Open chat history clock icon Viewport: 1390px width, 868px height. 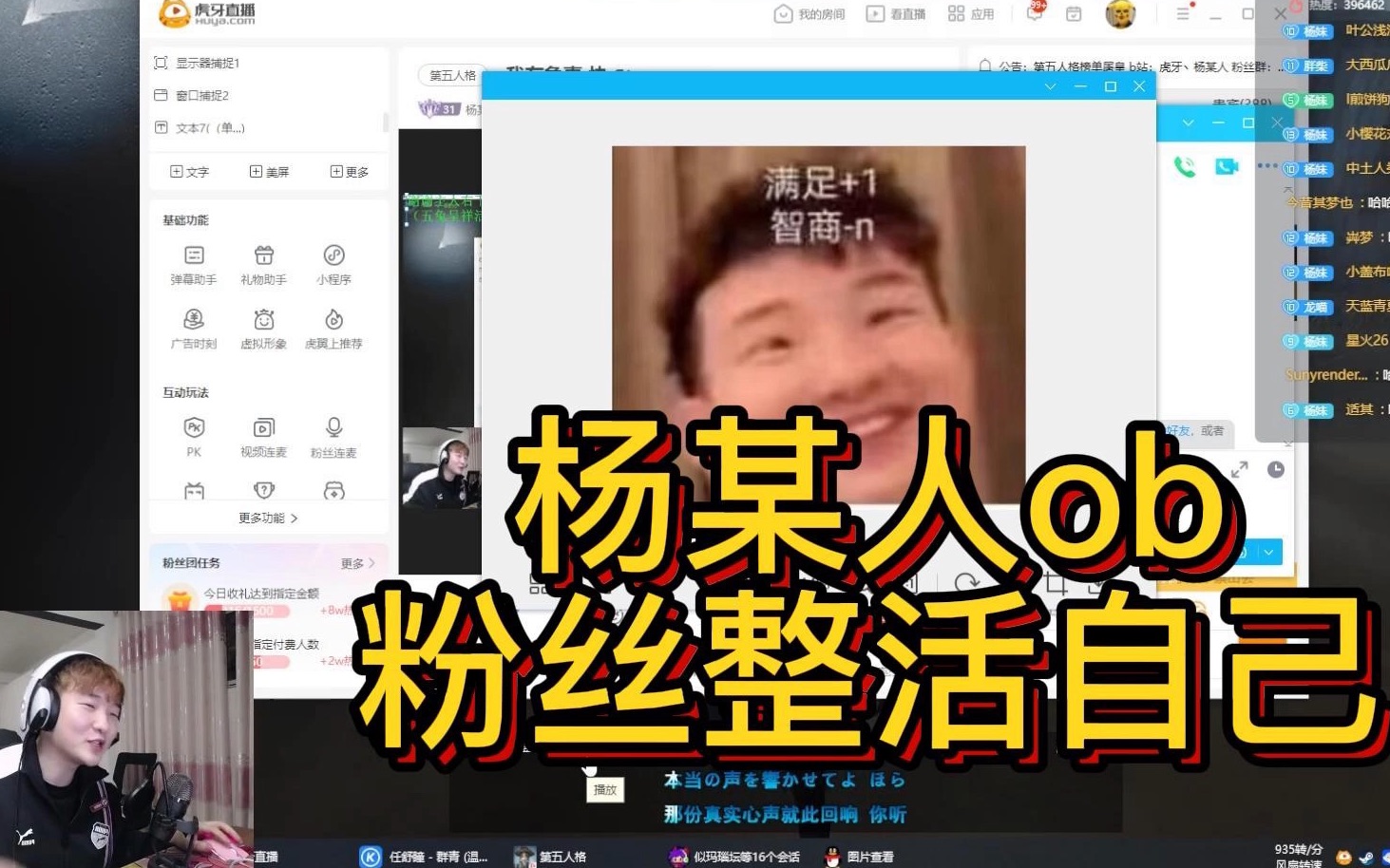(x=1276, y=469)
